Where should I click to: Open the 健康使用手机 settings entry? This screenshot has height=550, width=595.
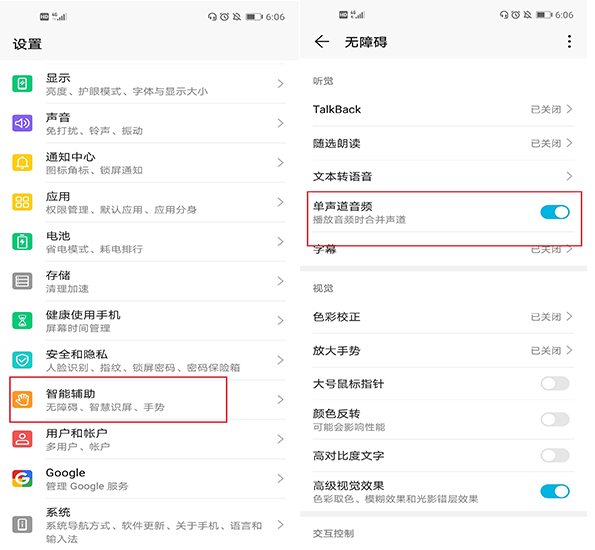click(x=149, y=321)
